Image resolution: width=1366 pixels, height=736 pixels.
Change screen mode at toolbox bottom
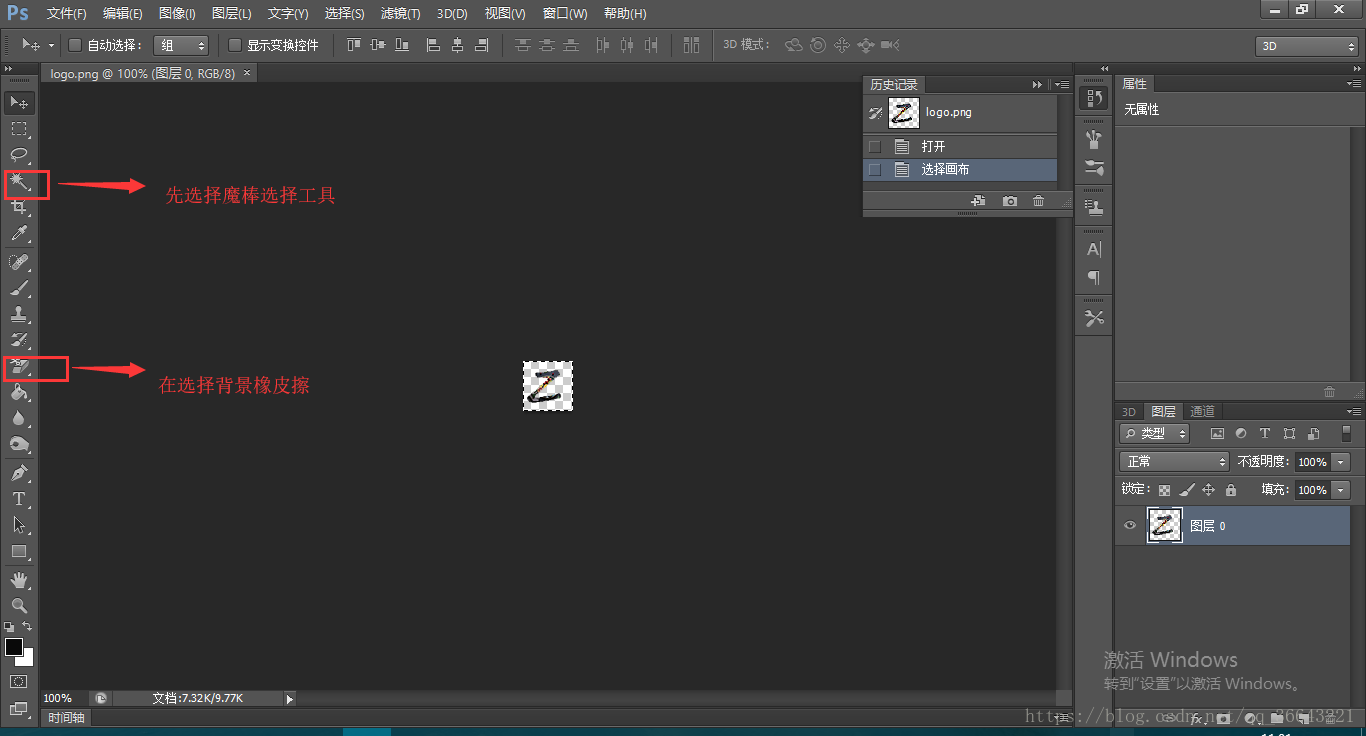point(19,709)
